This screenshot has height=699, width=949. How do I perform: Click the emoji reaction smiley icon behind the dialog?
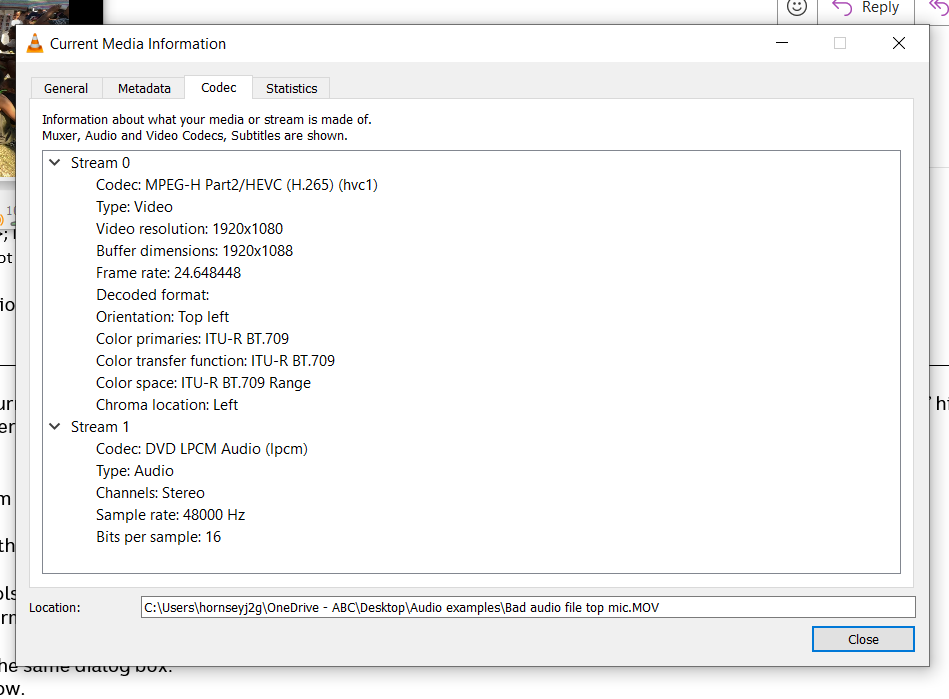tap(796, 7)
